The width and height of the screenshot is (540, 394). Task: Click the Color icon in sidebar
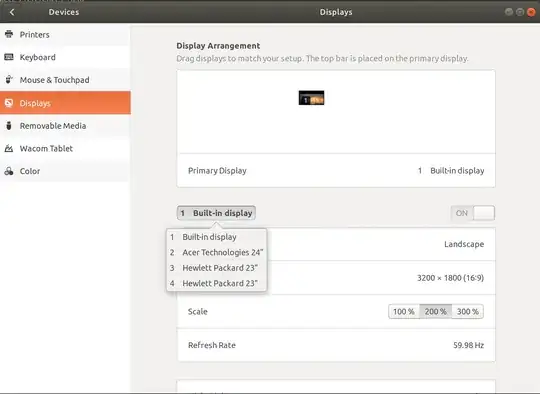point(9,171)
